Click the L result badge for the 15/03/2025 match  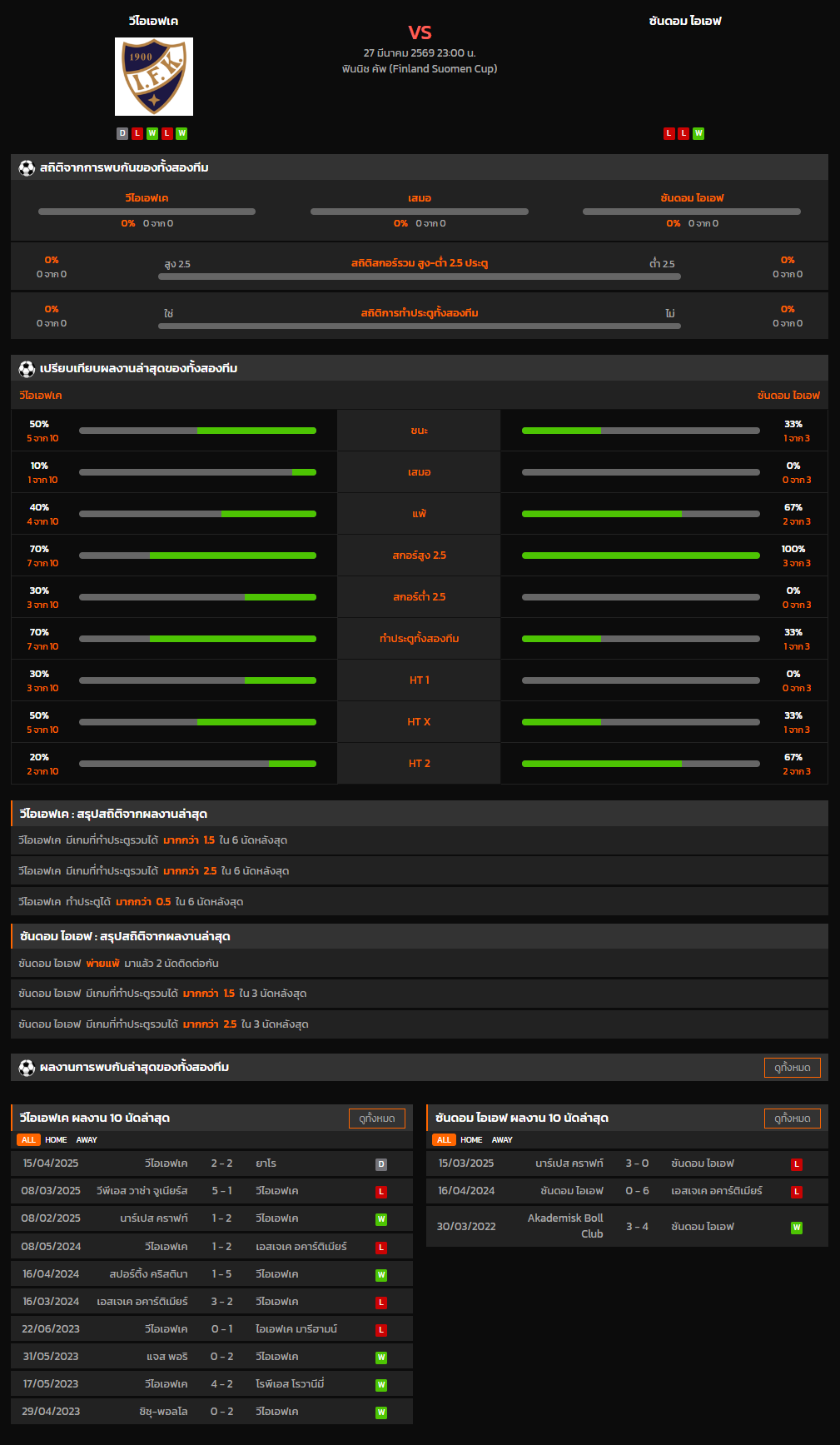pos(797,1164)
